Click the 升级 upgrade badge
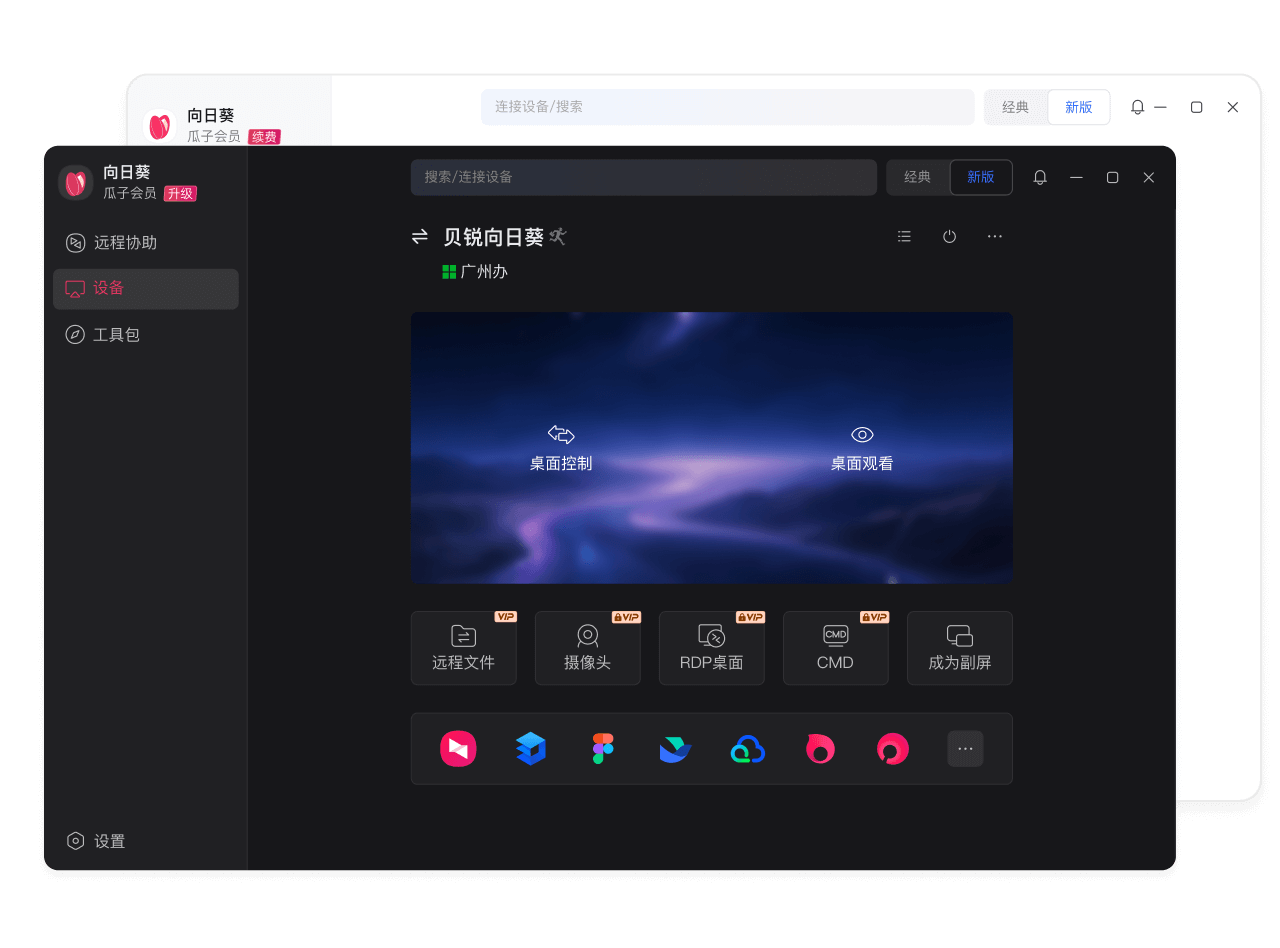The width and height of the screenshot is (1280, 948). click(180, 194)
